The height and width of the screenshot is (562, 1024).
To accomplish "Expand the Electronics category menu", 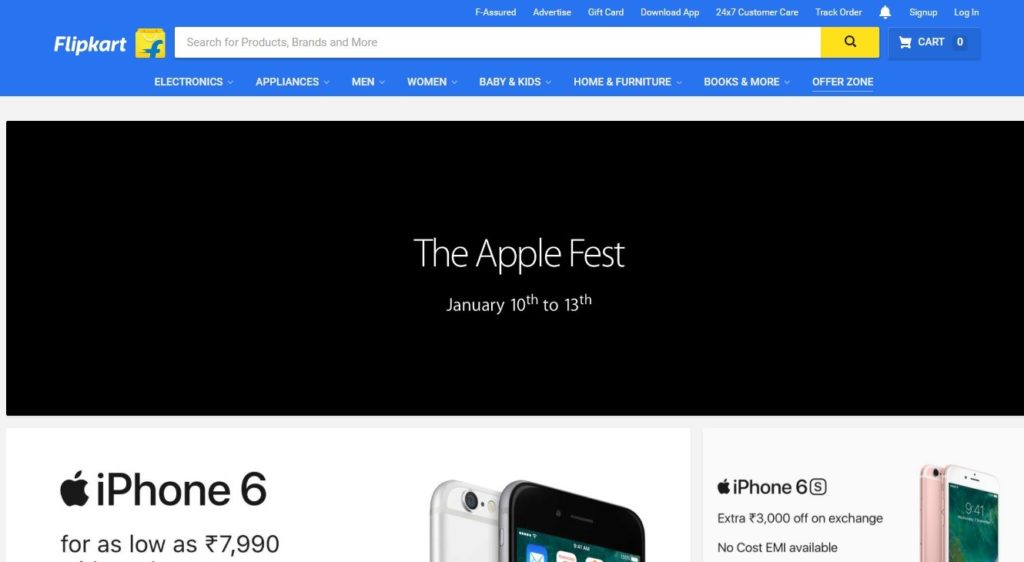I will (193, 82).
